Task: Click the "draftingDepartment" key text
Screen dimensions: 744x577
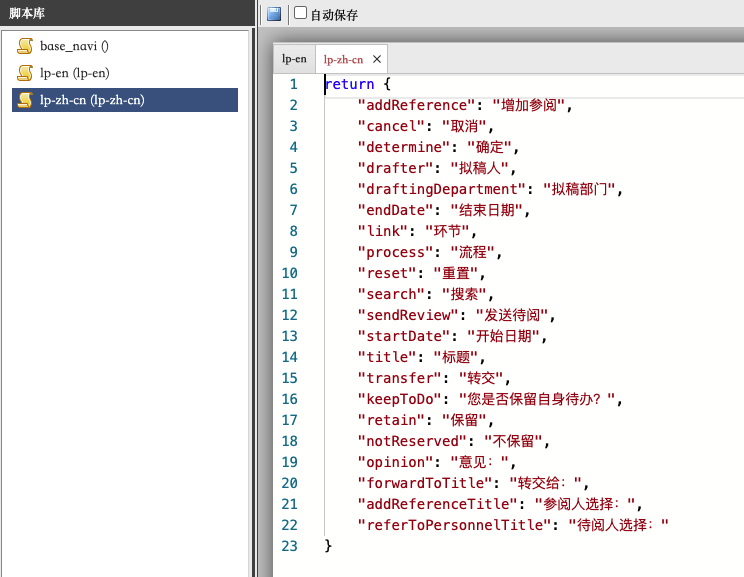Action: [x=442, y=189]
